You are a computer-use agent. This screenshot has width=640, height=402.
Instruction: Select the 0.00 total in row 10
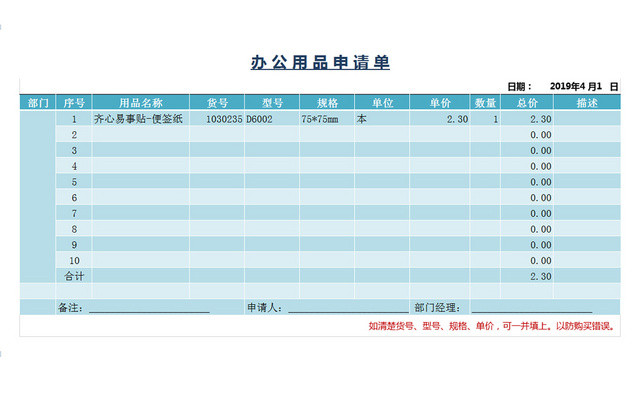[527, 260]
